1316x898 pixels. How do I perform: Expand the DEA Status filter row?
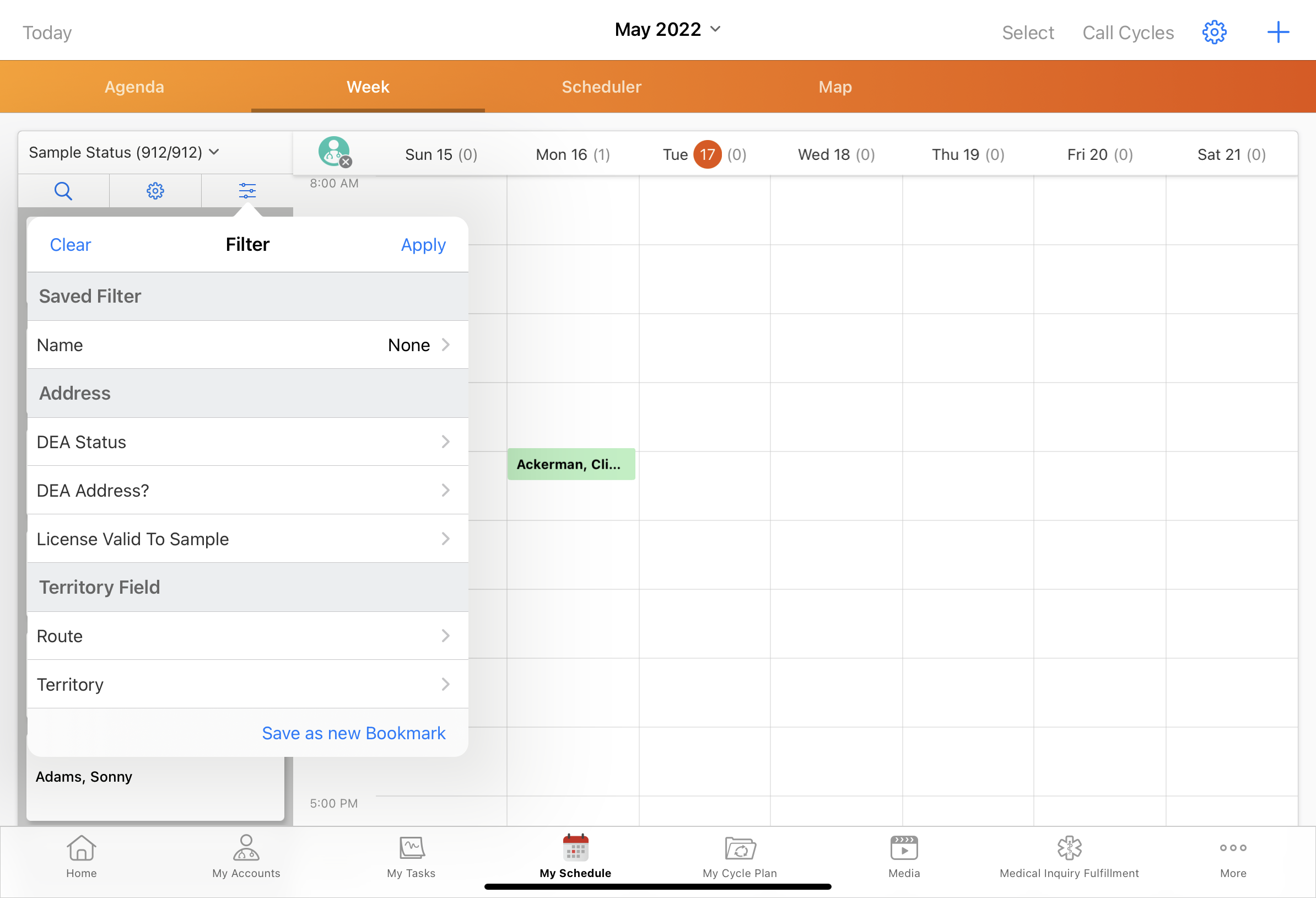point(247,442)
